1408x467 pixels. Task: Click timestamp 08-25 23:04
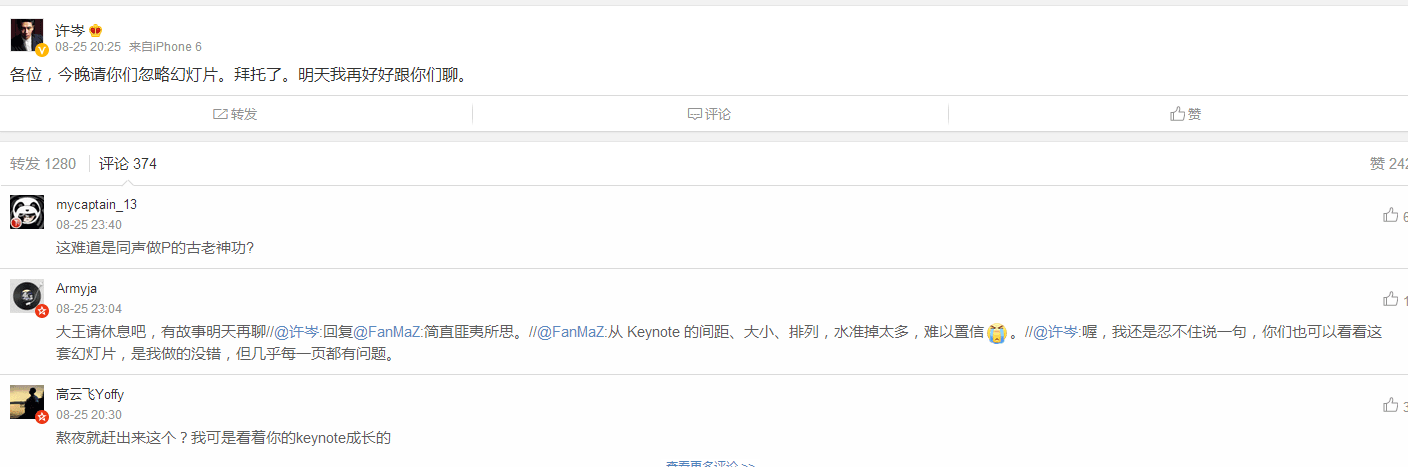click(89, 309)
